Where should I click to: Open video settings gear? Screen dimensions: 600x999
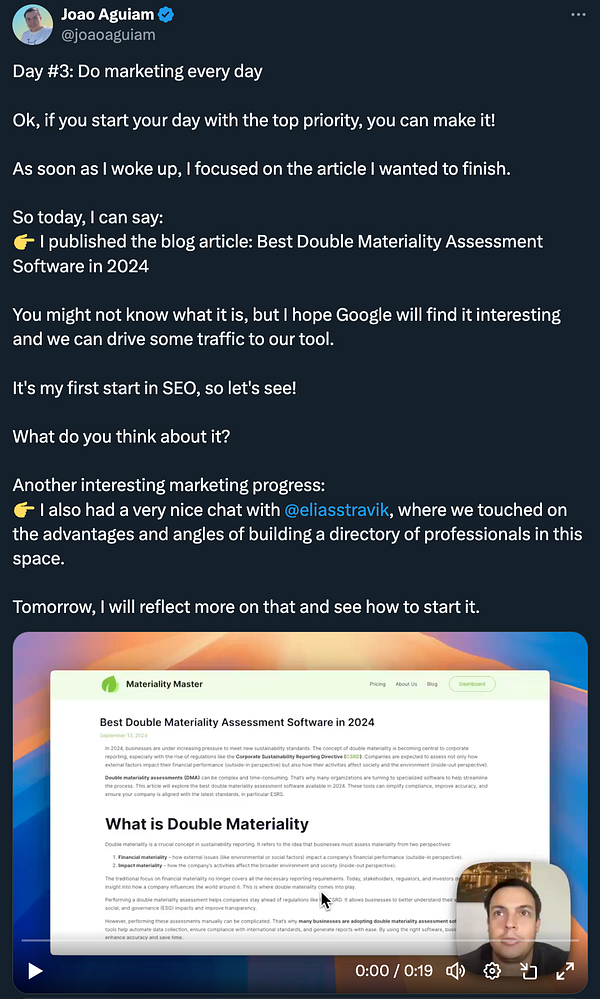[x=492, y=971]
